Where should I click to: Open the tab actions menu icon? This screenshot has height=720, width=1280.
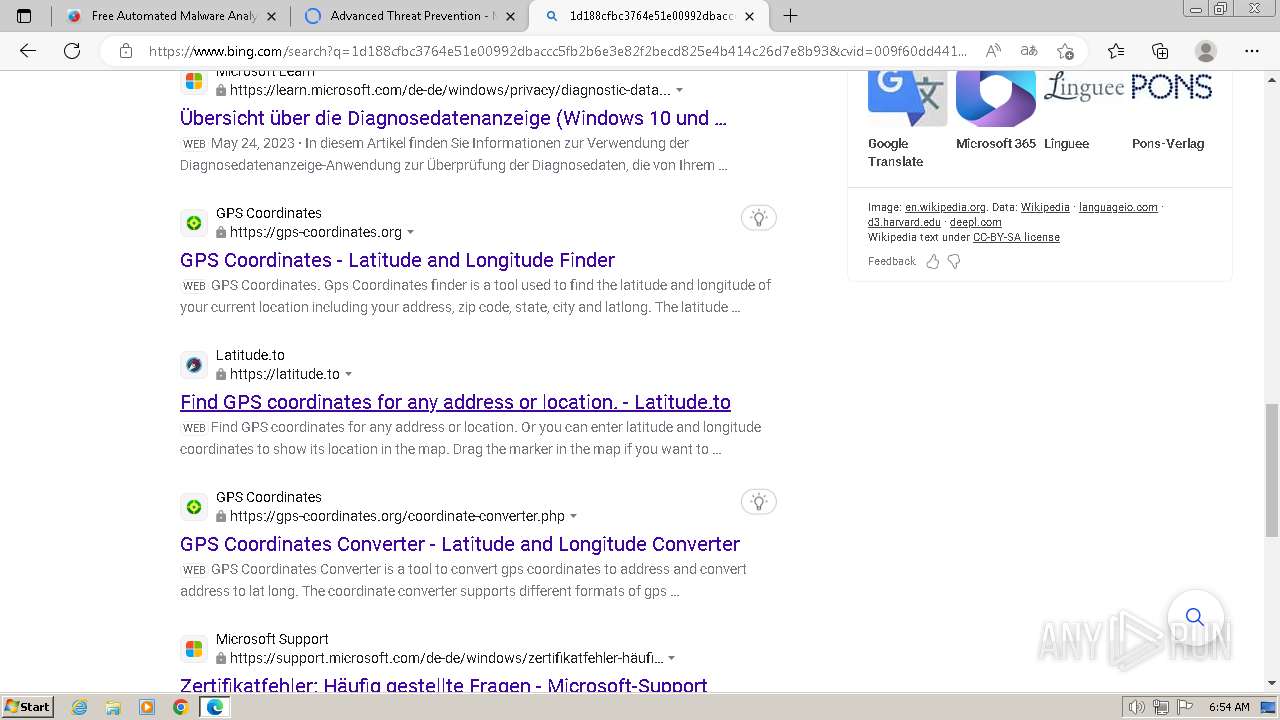point(24,16)
